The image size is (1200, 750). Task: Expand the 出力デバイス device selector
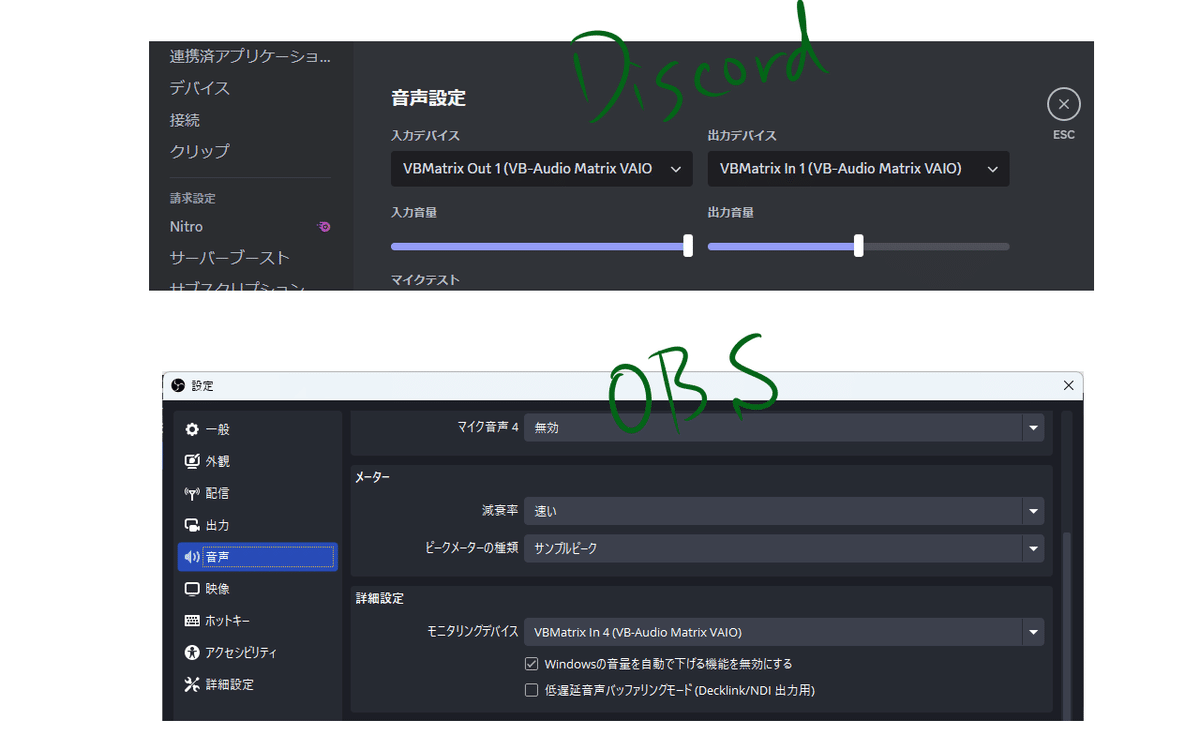tap(858, 168)
